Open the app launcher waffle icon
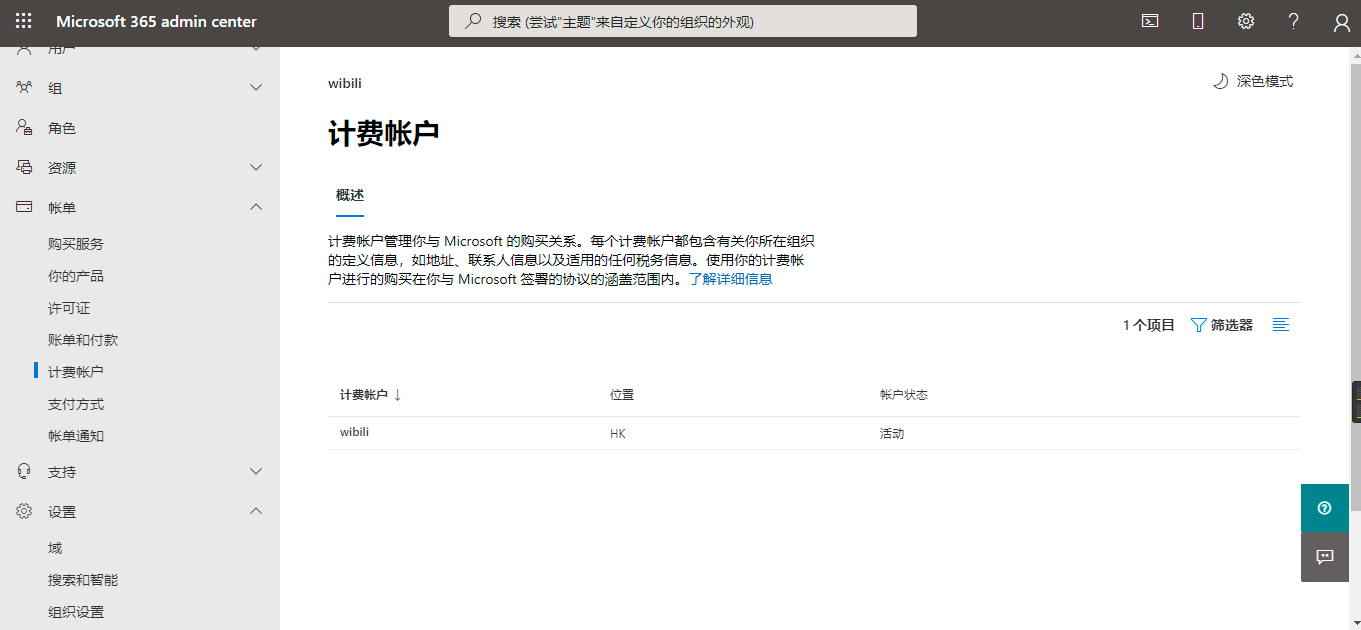This screenshot has width=1361, height=630. coord(24,21)
